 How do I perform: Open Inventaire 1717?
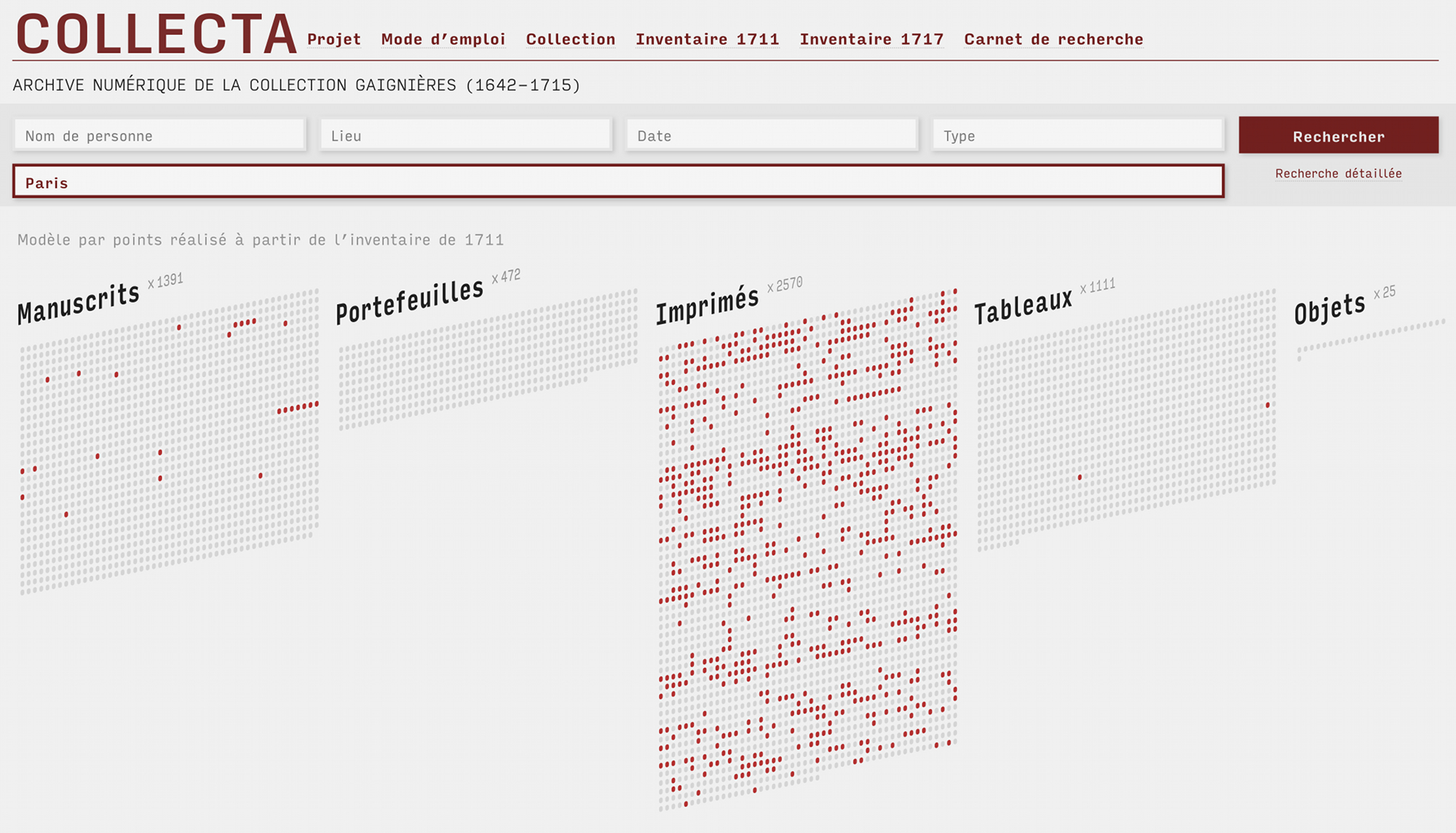click(872, 39)
